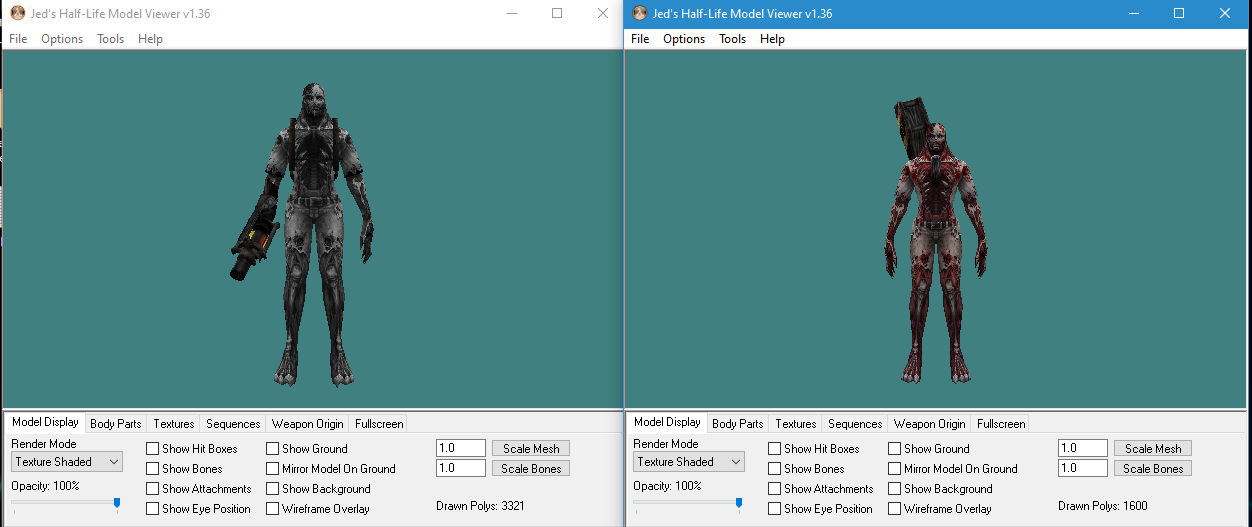Enable Show Ground in right window
Viewport: 1252px width, 527px height.
pyautogui.click(x=895, y=449)
